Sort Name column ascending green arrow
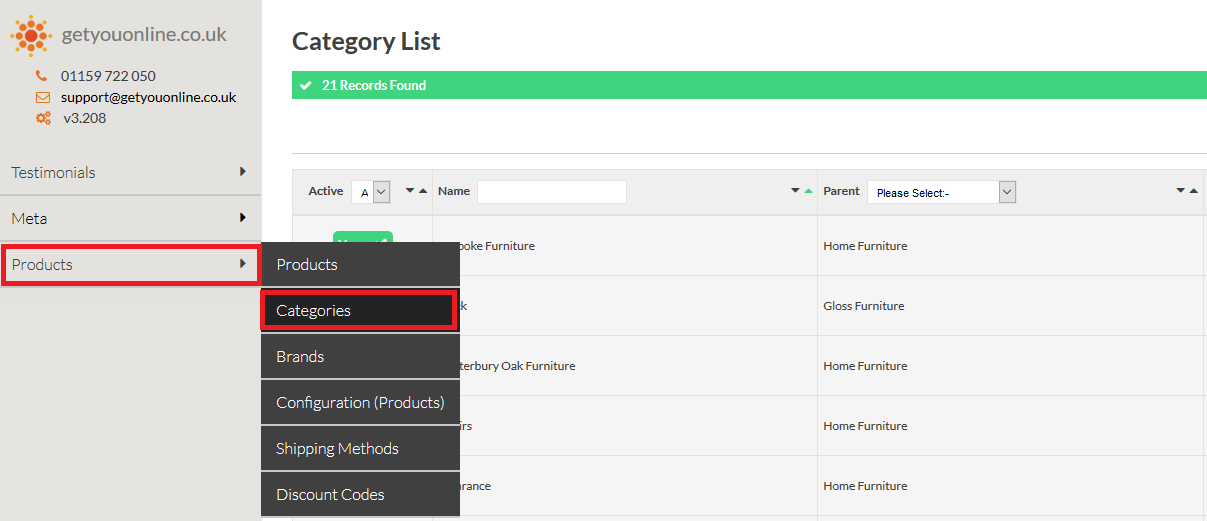Viewport: 1207px width, 521px height. (x=808, y=191)
